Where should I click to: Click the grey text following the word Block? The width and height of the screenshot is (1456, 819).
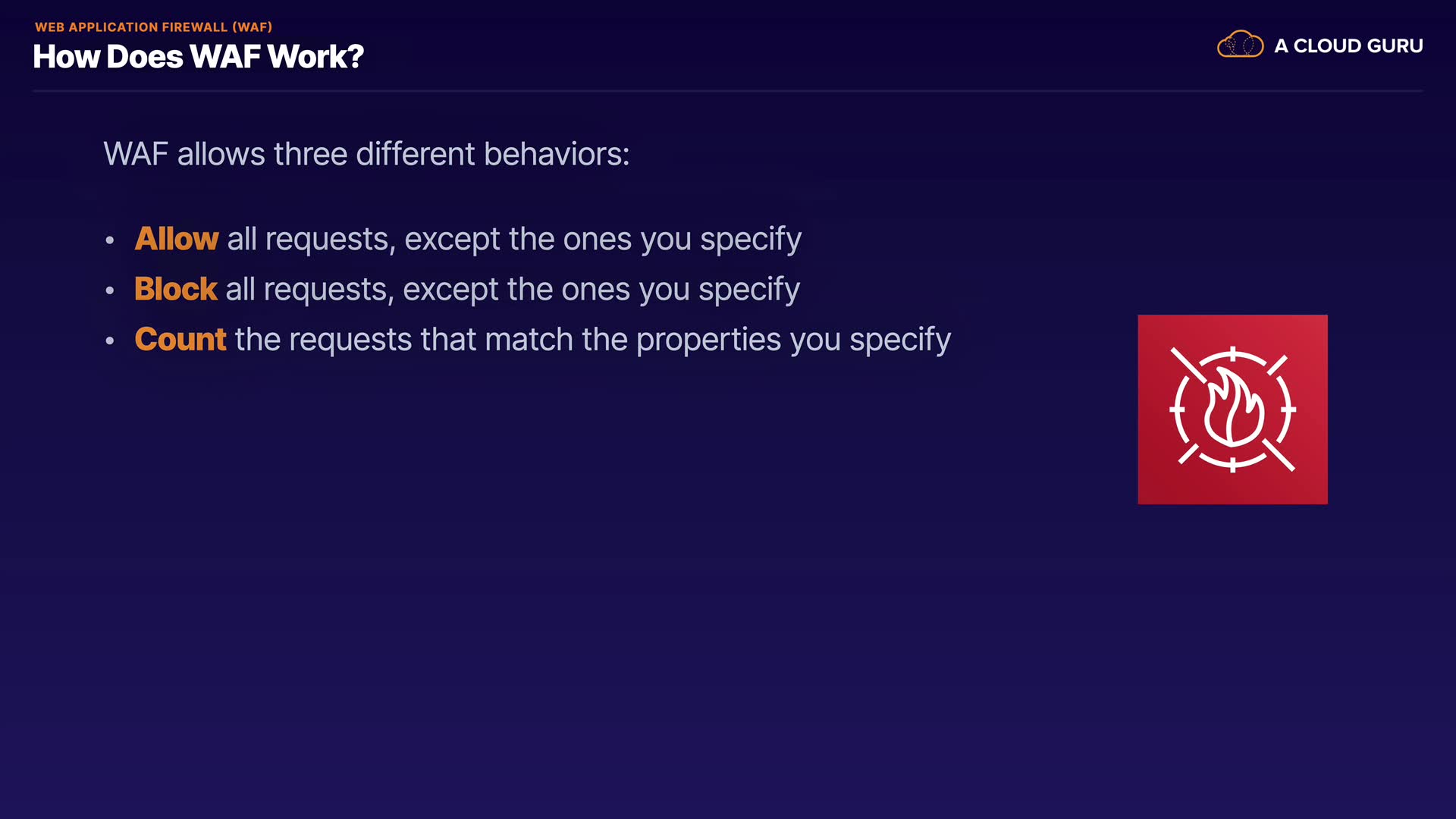tap(513, 289)
